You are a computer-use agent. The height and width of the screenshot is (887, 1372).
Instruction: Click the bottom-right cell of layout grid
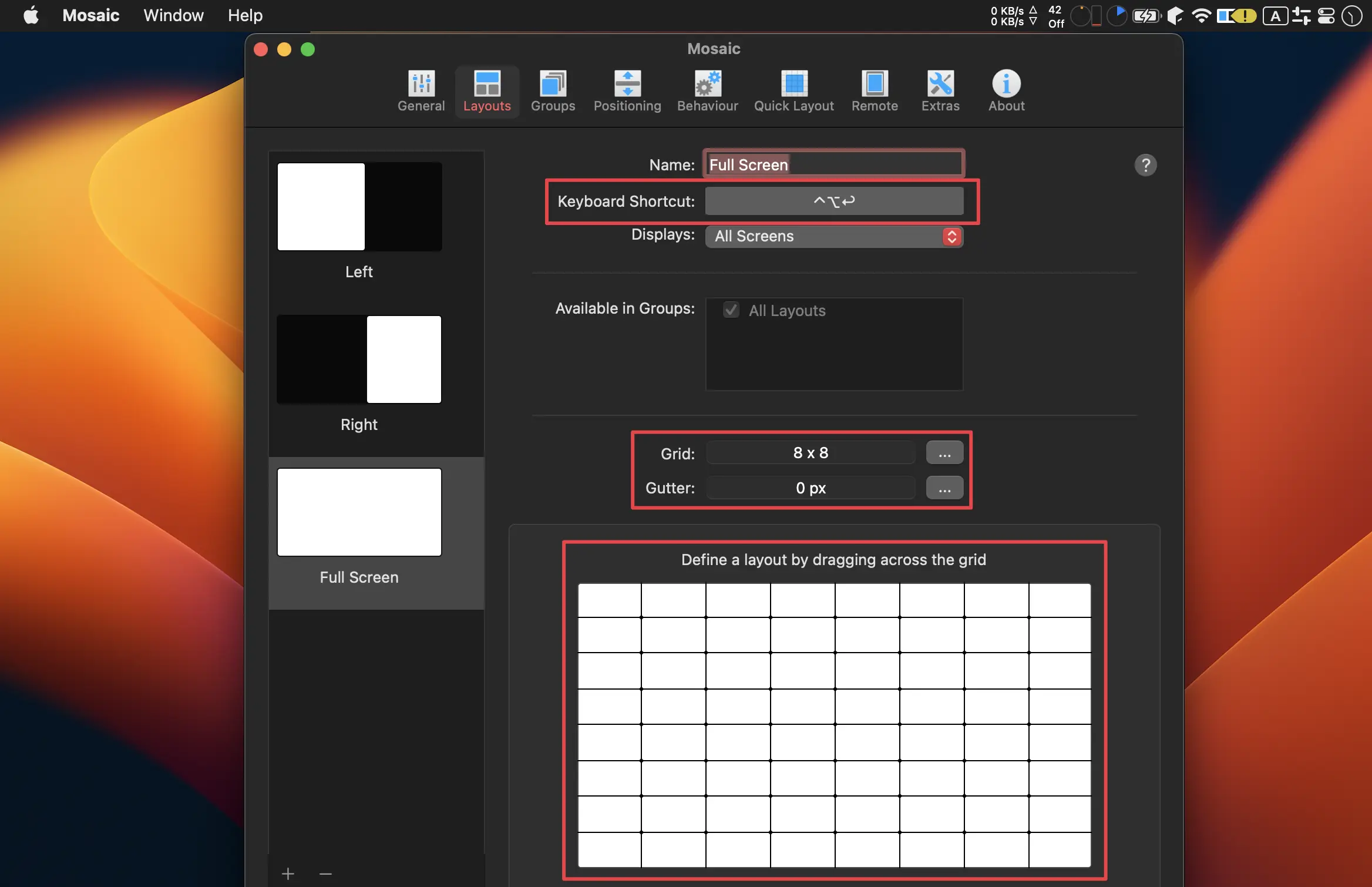[1060, 849]
